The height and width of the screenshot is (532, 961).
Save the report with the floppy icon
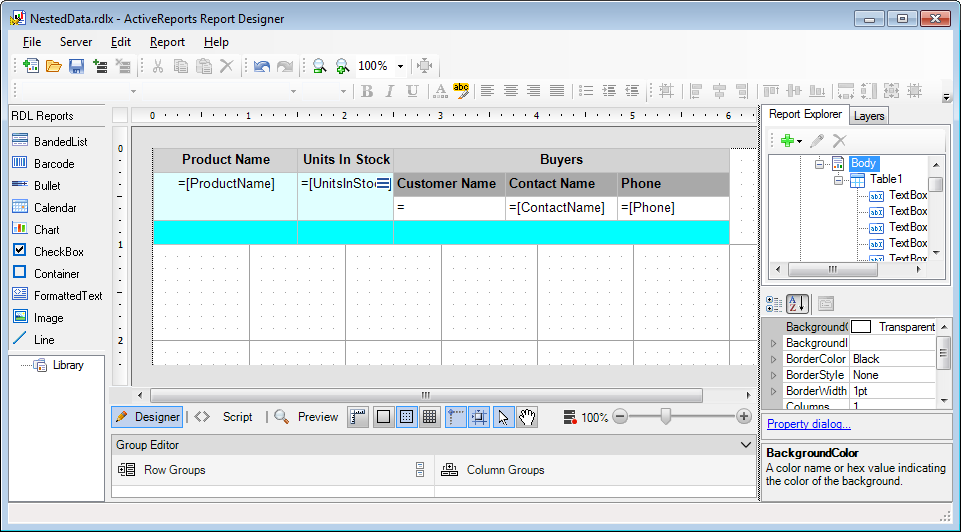[77, 66]
